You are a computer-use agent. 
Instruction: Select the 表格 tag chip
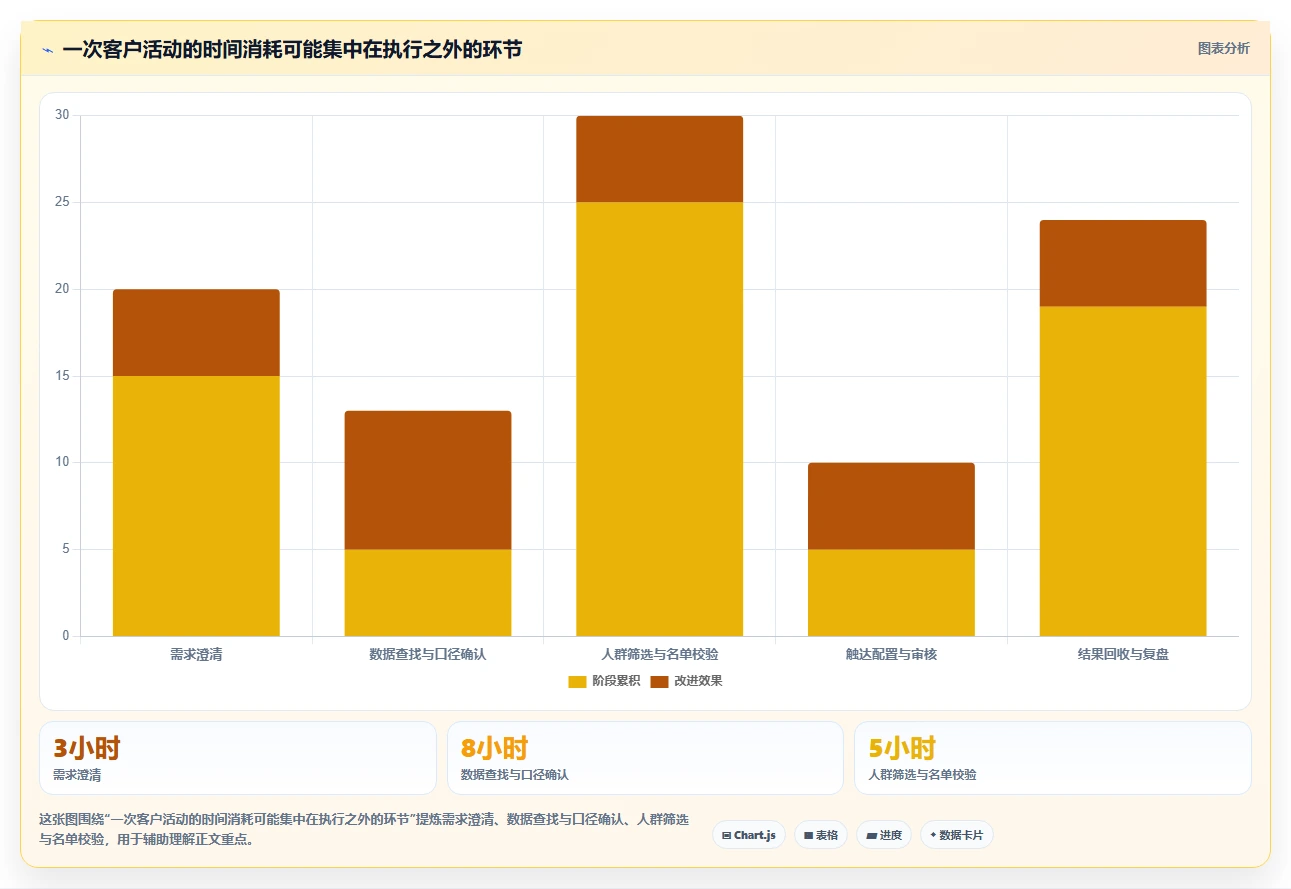(821, 835)
